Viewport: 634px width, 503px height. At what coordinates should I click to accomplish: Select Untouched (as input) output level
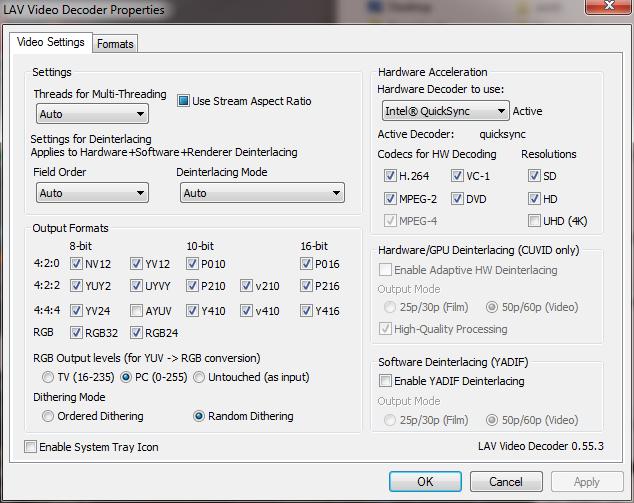200,377
